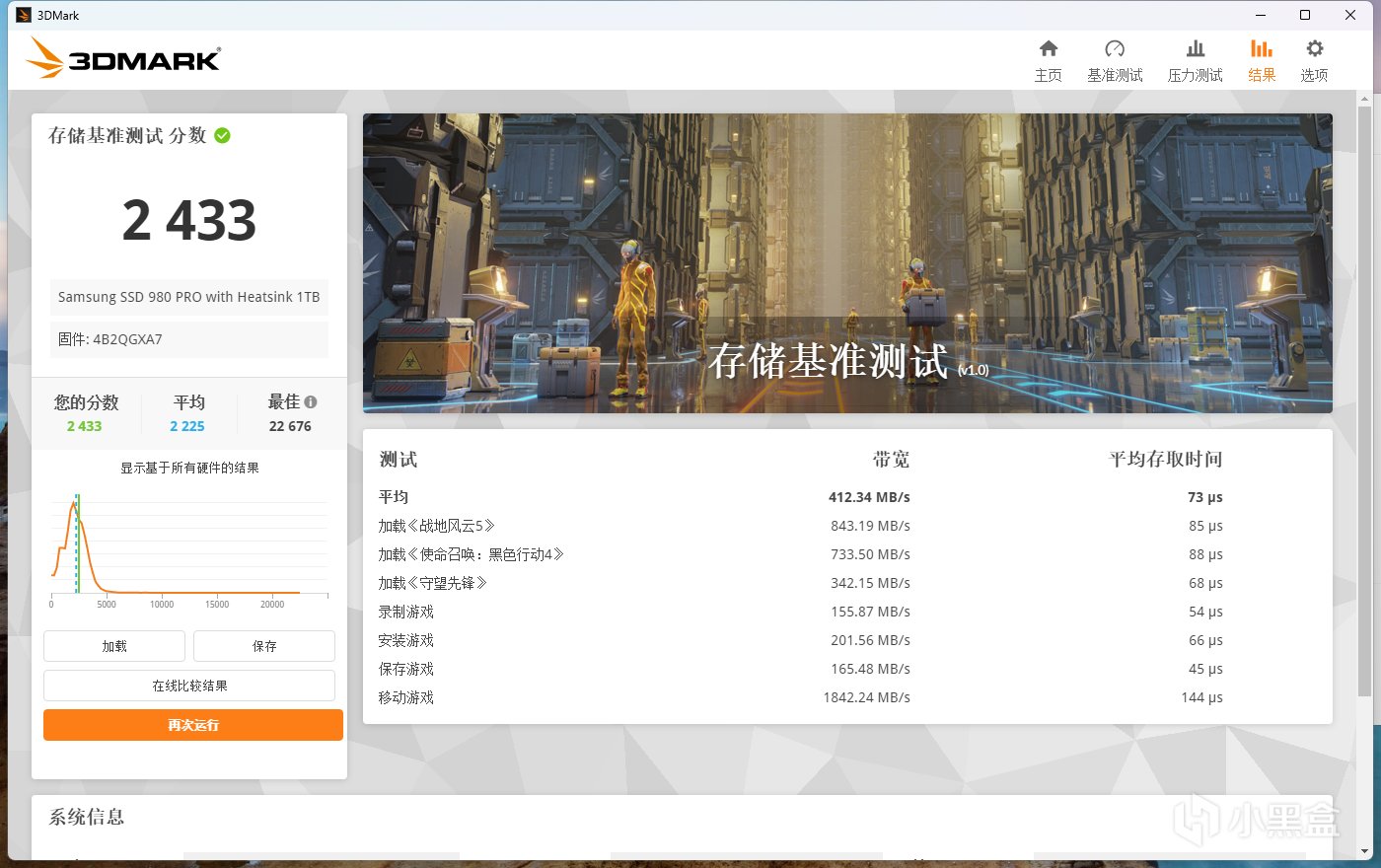This screenshot has width=1381, height=868.
Task: Minimize the 3DMark window
Action: [1260, 15]
